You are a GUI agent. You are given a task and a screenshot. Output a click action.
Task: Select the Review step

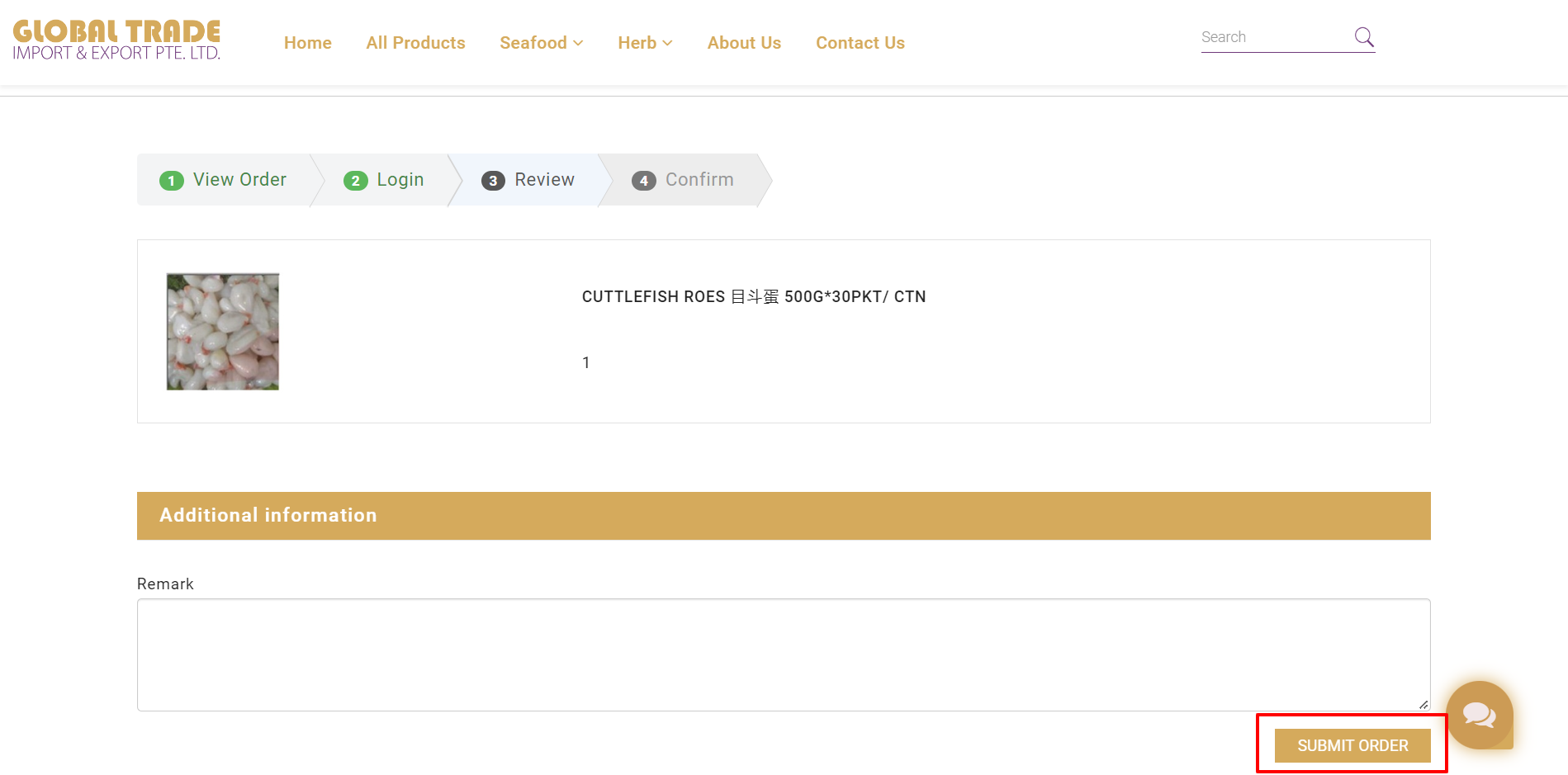pyautogui.click(x=528, y=180)
